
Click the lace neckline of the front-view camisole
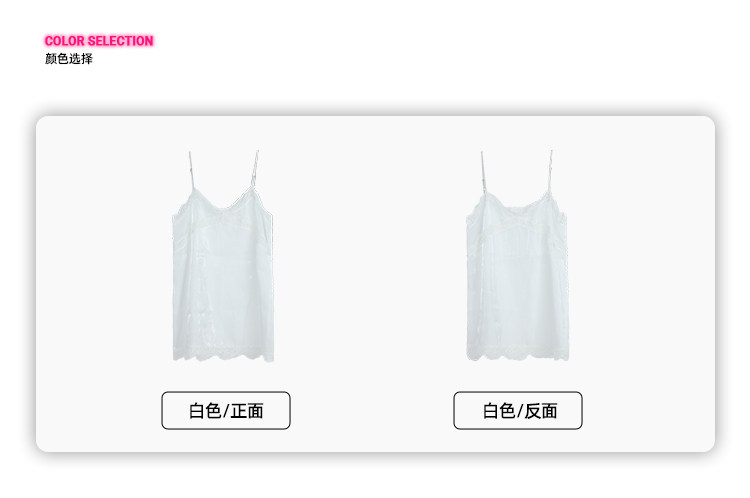[x=223, y=205]
